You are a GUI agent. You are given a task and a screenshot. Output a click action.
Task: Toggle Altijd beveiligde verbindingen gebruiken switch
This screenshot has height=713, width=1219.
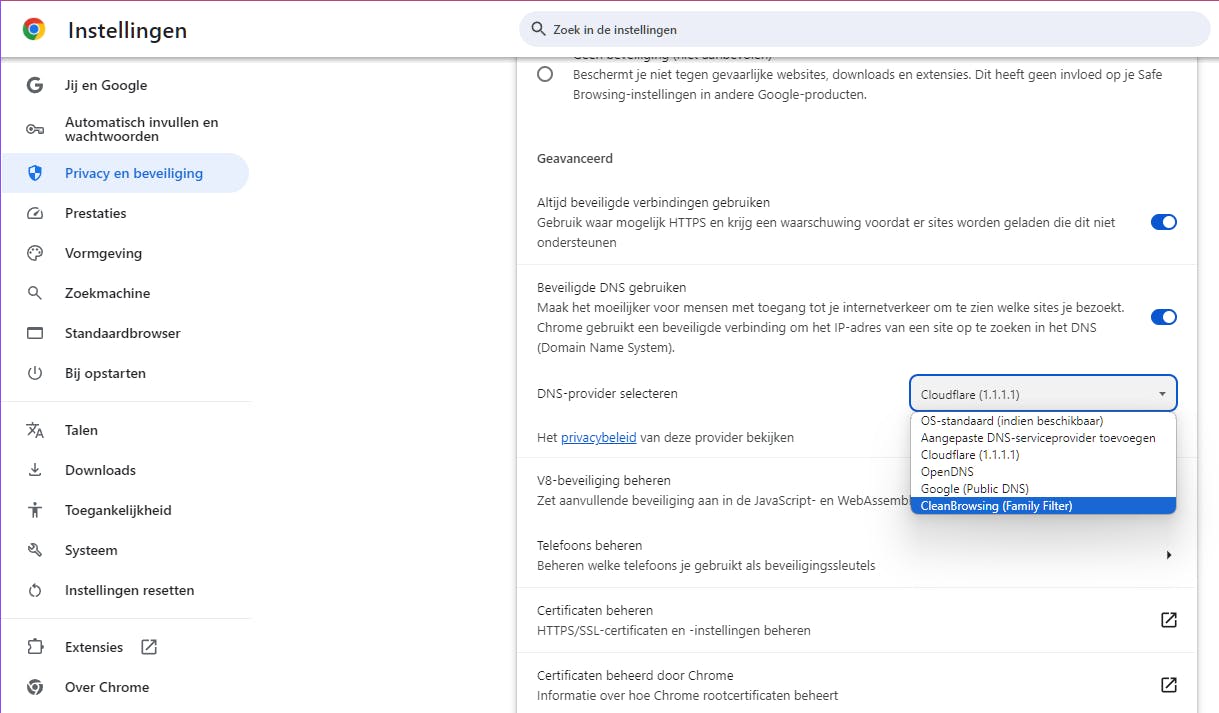point(1164,222)
